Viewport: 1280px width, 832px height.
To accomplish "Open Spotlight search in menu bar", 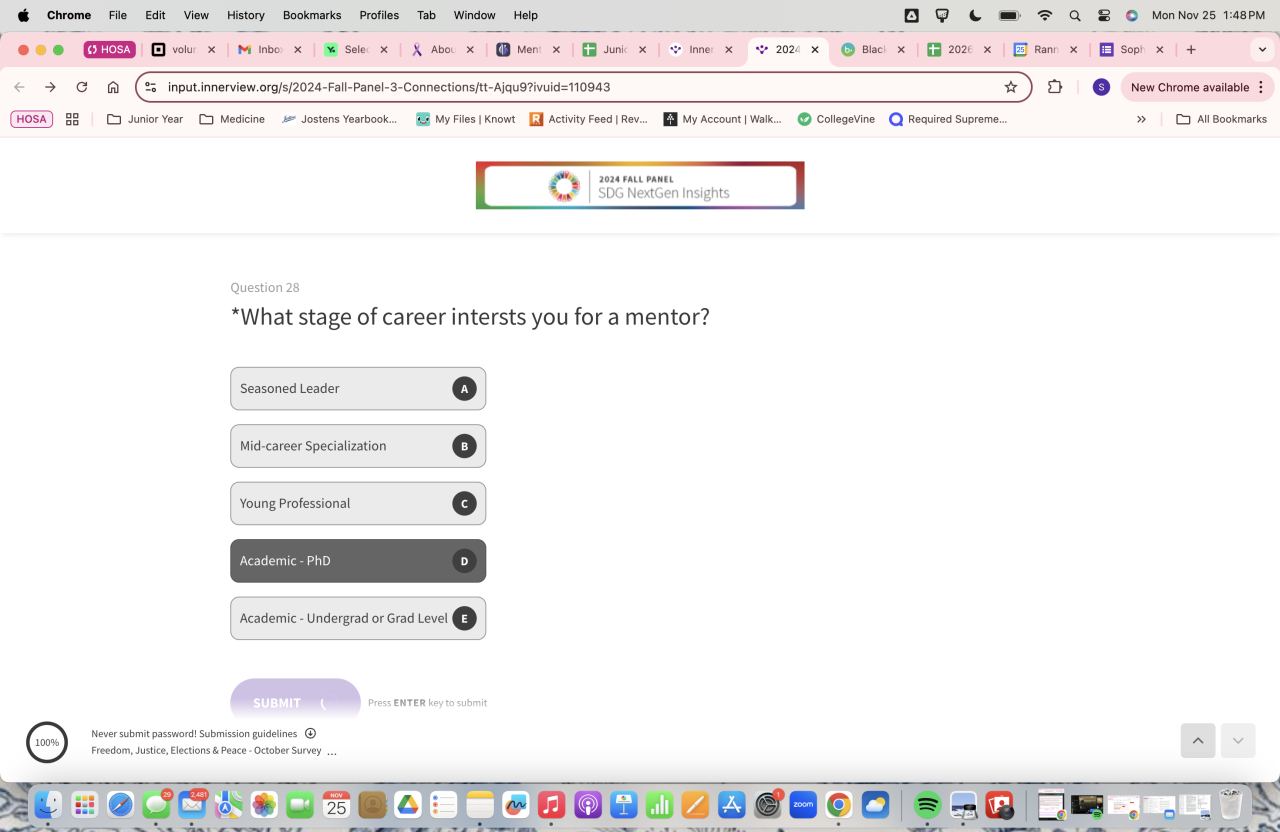I will pyautogui.click(x=1075, y=15).
